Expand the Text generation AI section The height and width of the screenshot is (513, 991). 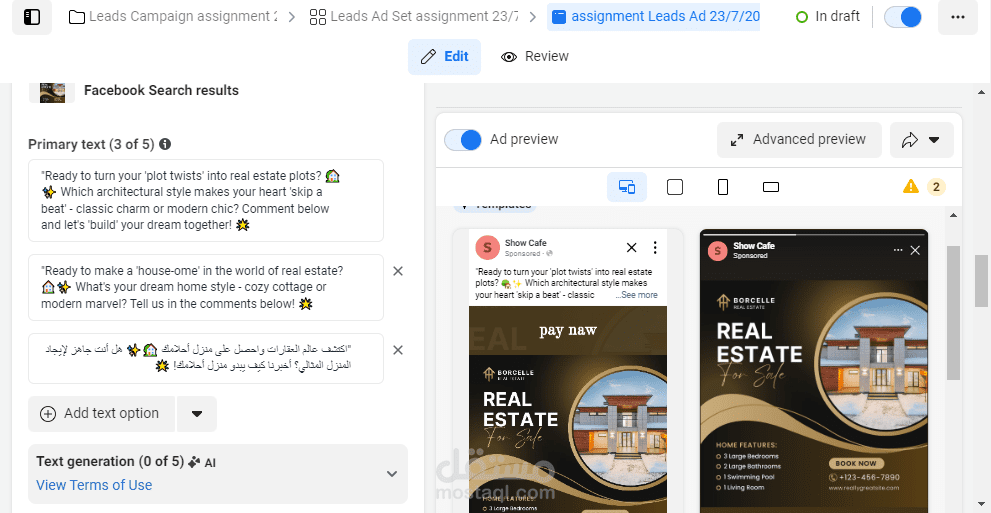392,474
